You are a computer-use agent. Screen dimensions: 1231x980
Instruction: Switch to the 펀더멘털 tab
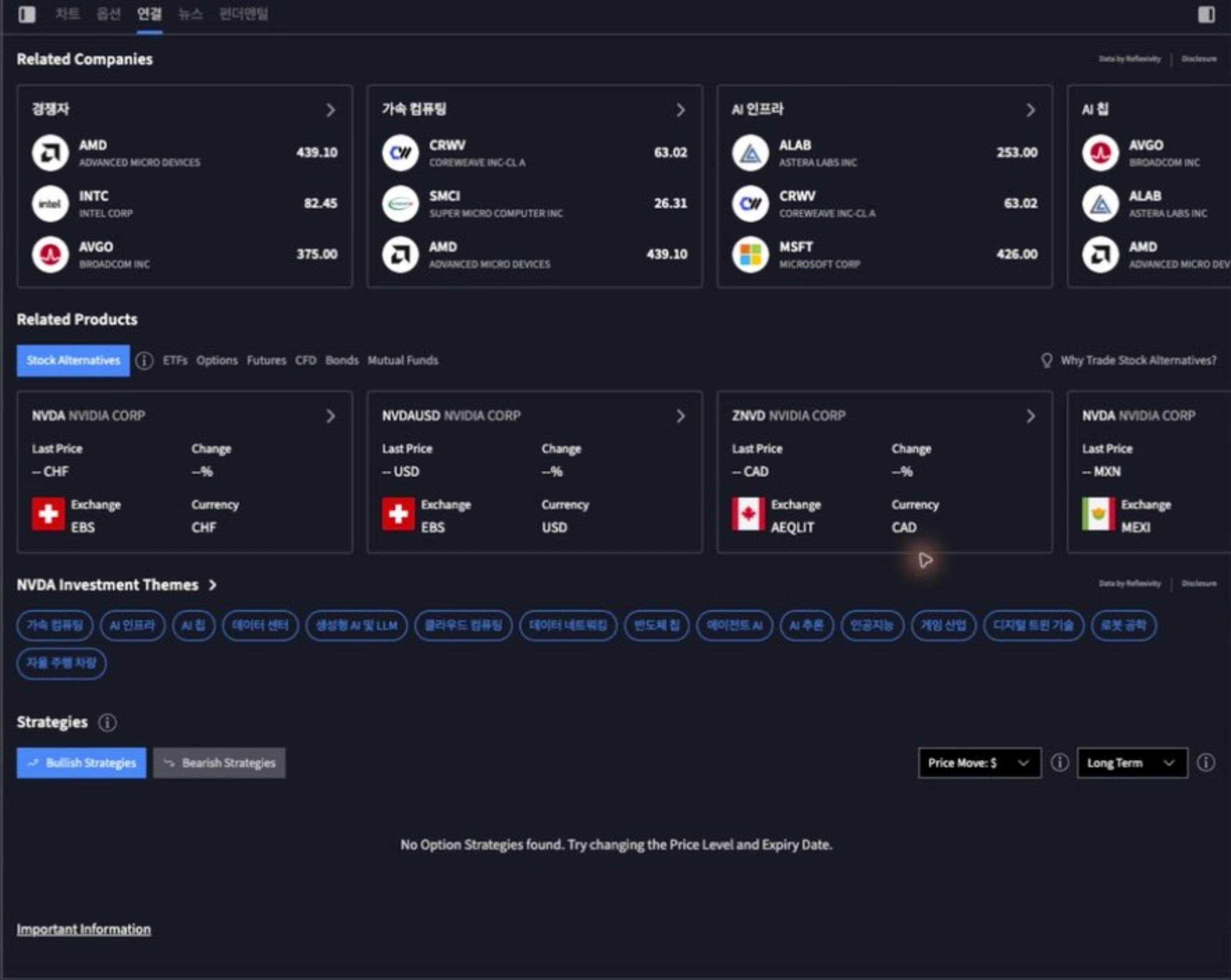[244, 14]
